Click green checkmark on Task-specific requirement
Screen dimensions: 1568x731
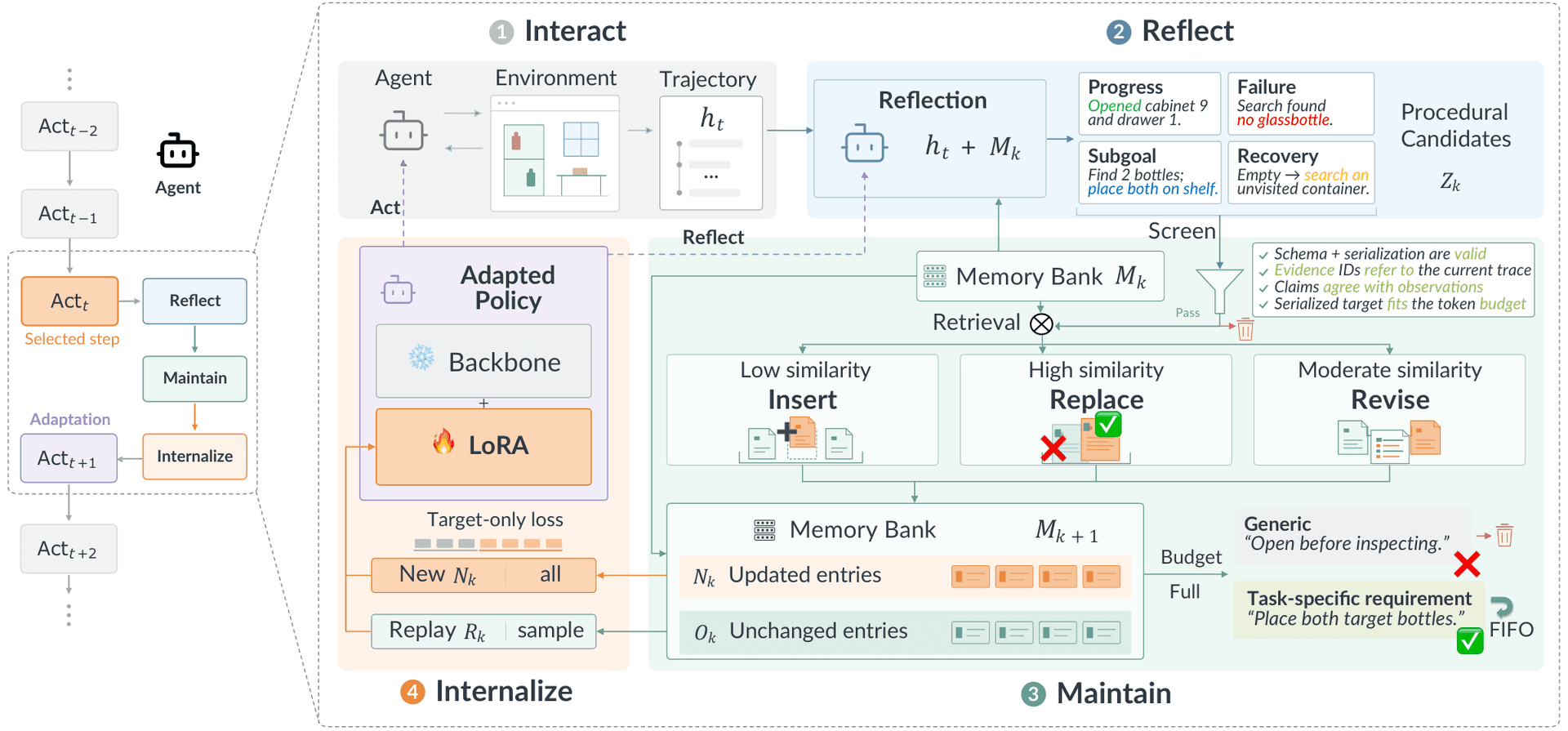click(x=1470, y=640)
